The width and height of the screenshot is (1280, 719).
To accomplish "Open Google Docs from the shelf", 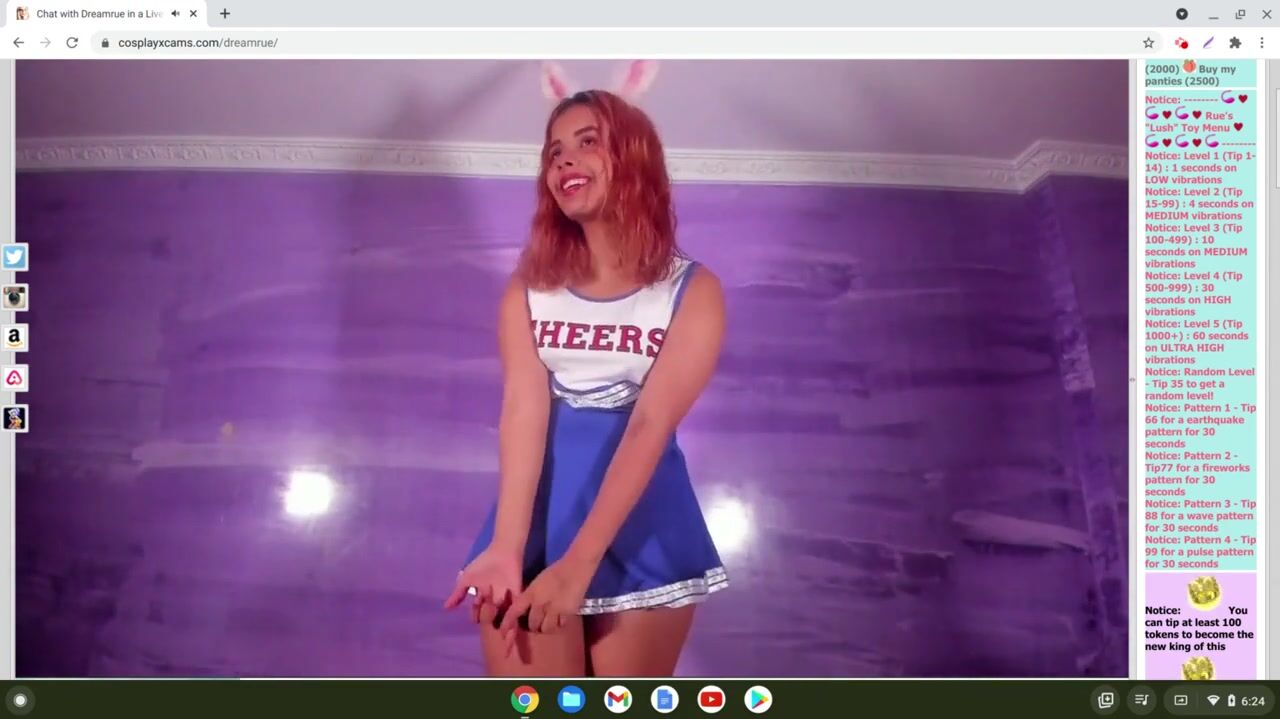I will [665, 700].
